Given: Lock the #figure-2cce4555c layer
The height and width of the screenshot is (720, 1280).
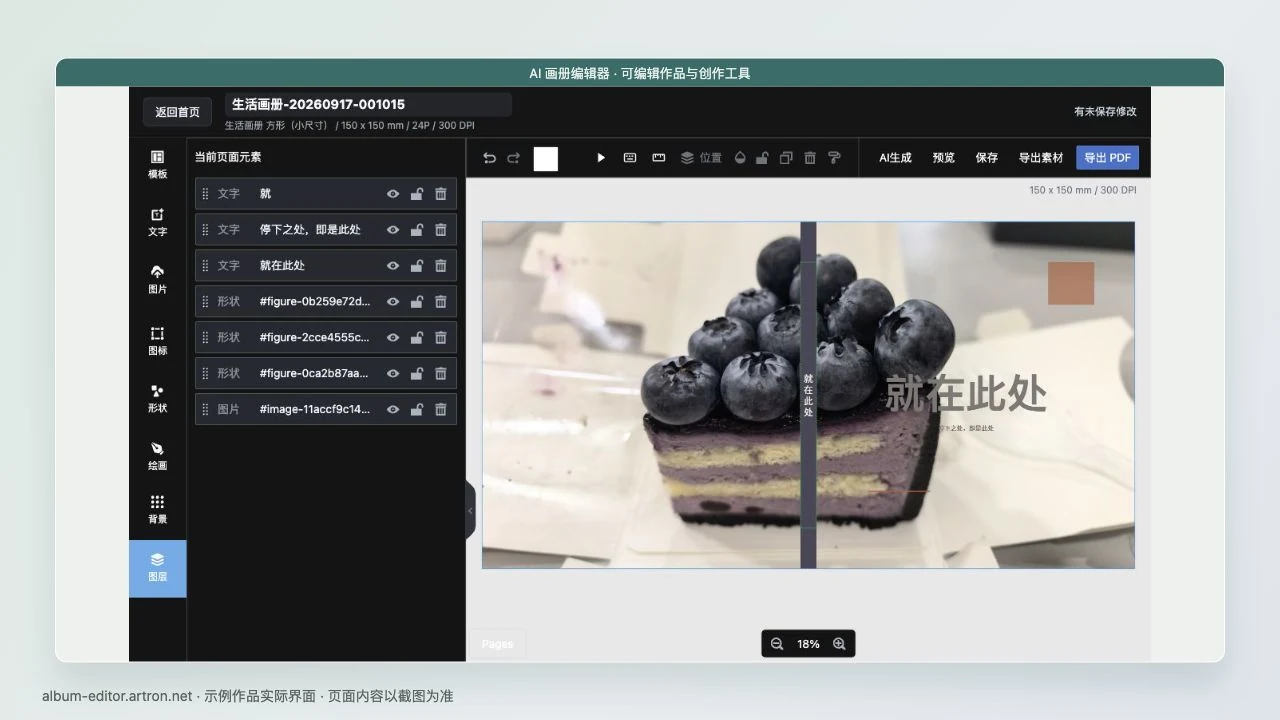Looking at the screenshot, I should [x=417, y=337].
